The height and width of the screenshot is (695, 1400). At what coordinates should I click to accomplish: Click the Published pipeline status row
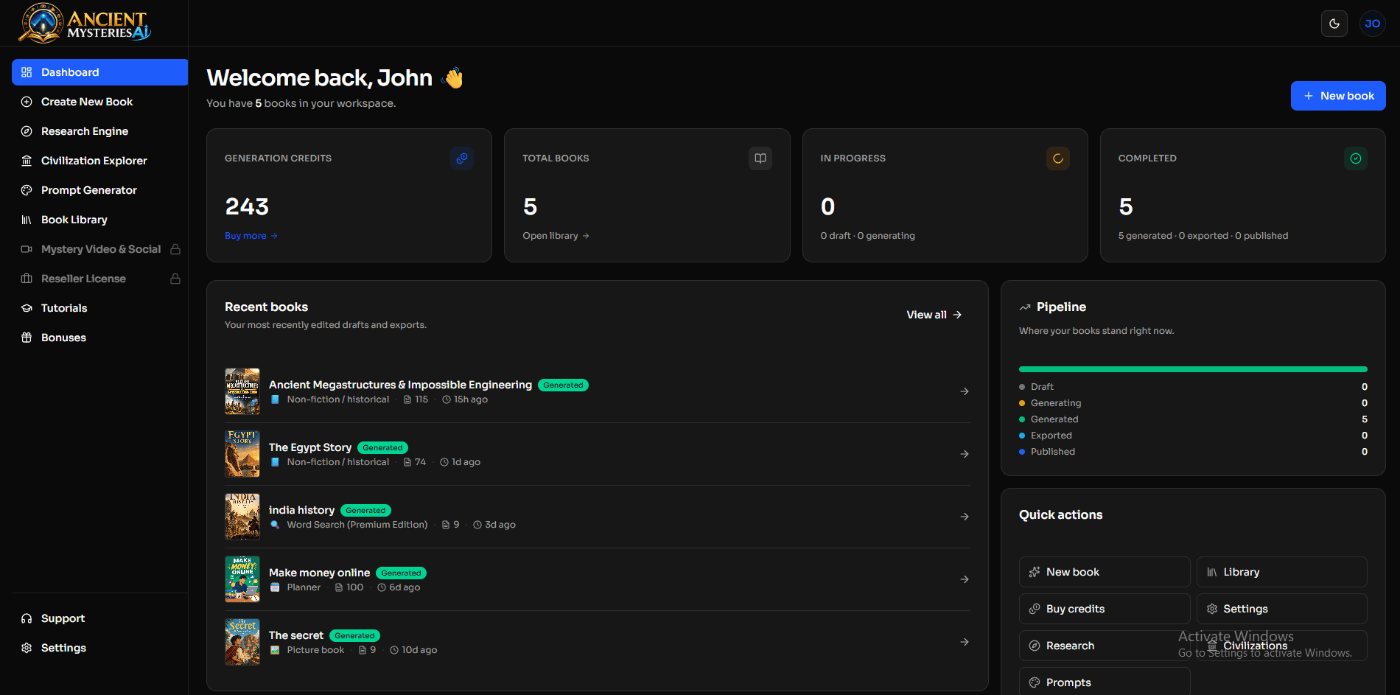click(1193, 452)
